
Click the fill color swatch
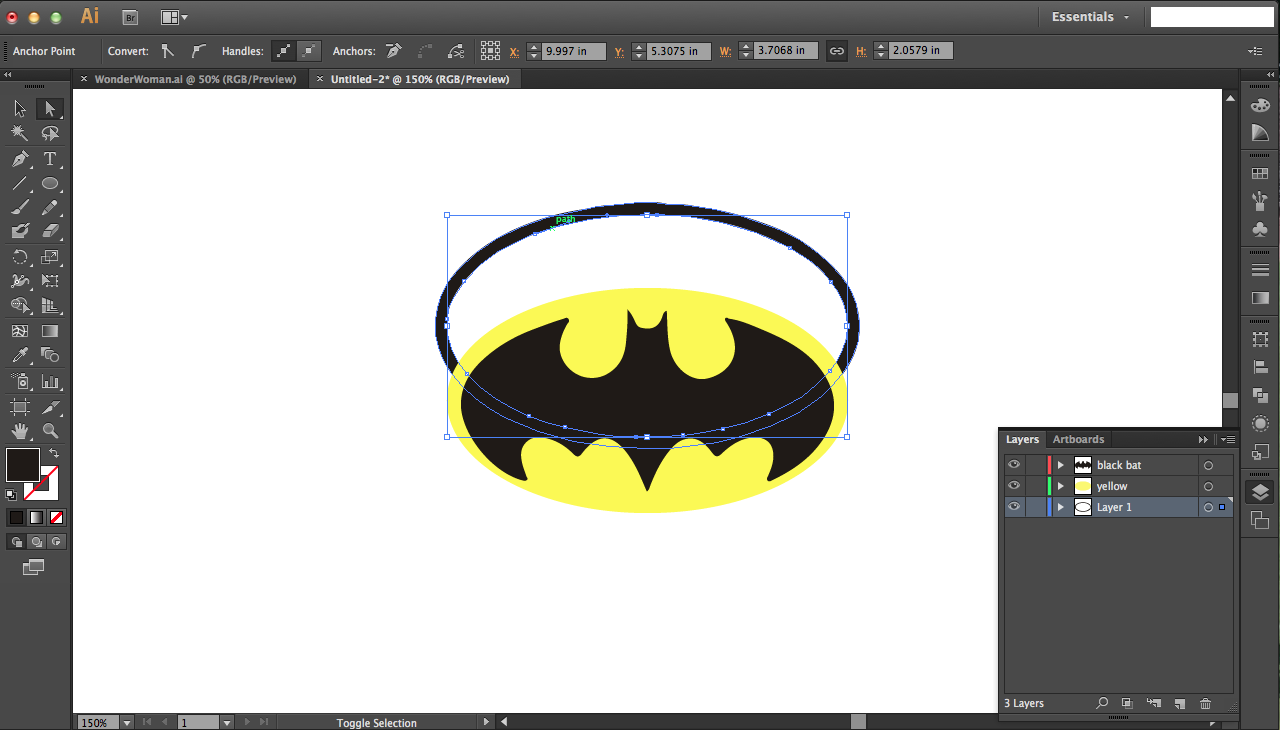coord(22,465)
